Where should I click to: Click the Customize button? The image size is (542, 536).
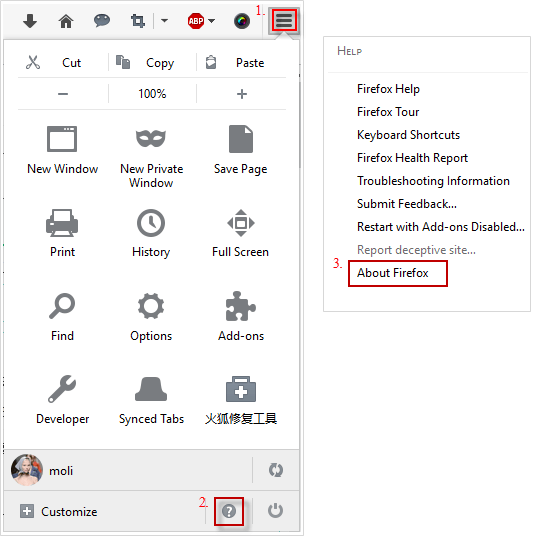point(59,511)
